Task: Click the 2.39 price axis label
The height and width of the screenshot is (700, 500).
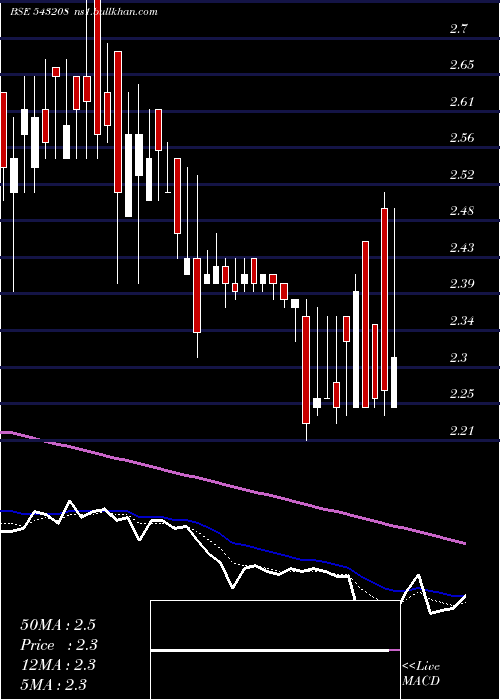Action: (x=462, y=283)
